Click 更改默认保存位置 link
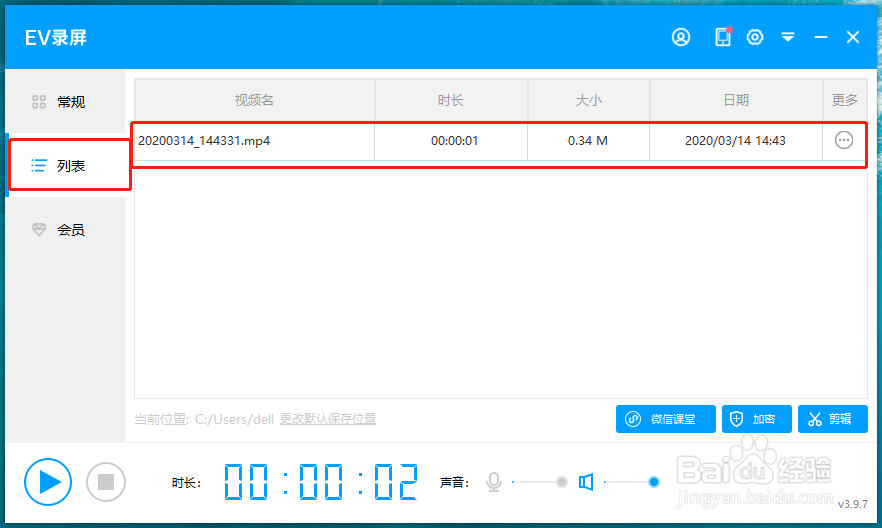 point(328,419)
